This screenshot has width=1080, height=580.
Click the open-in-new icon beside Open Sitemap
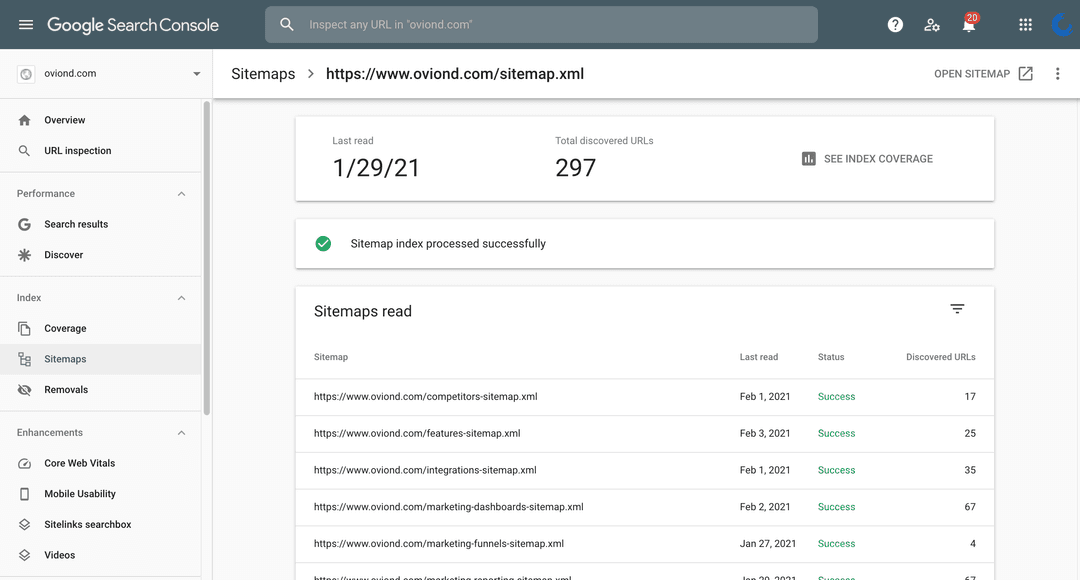click(x=1026, y=74)
